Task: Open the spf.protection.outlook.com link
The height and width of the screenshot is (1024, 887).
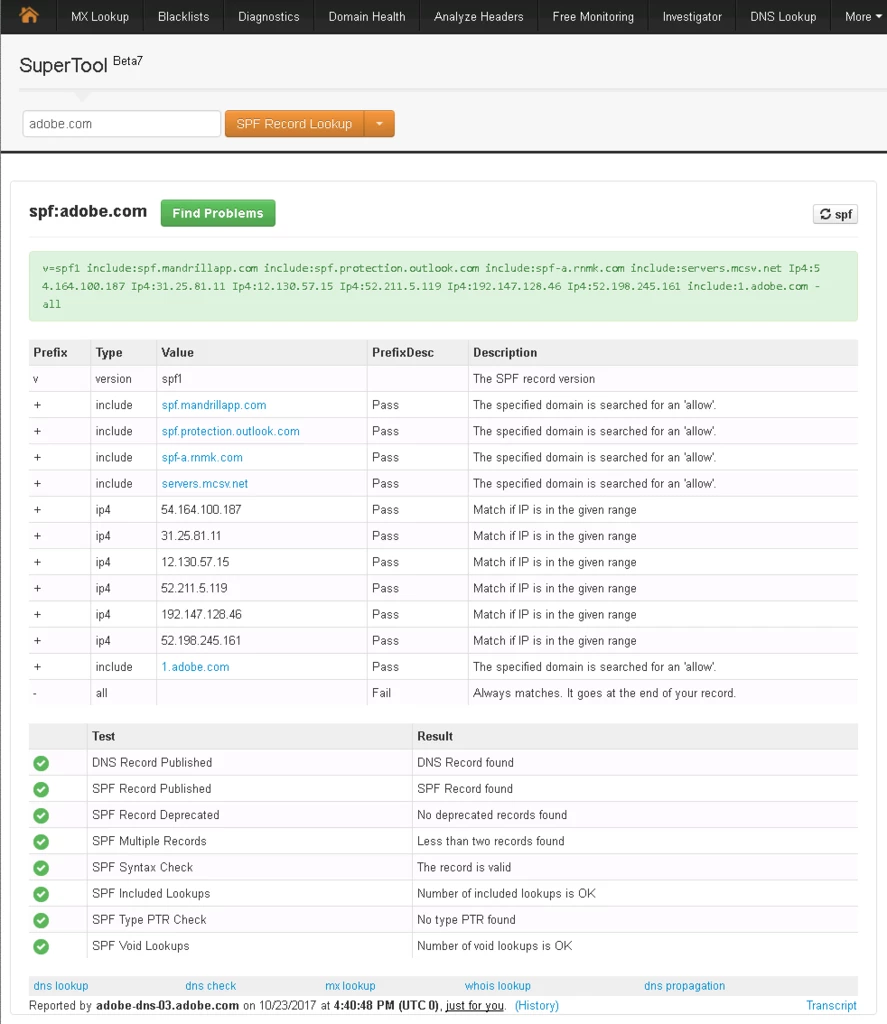Action: (231, 431)
